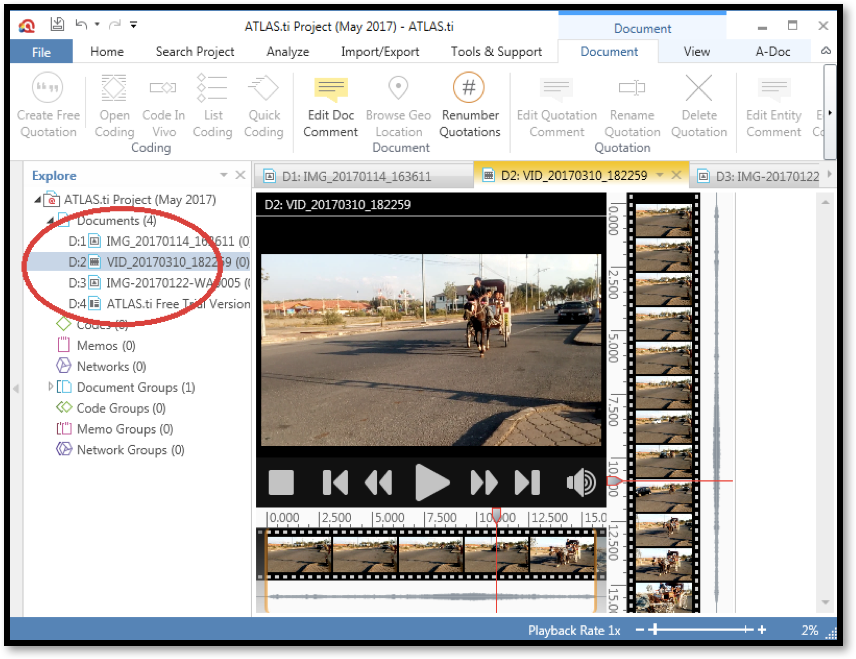Switch to the View ribbon tab
Image resolution: width=856 pixels, height=659 pixels.
697,51
